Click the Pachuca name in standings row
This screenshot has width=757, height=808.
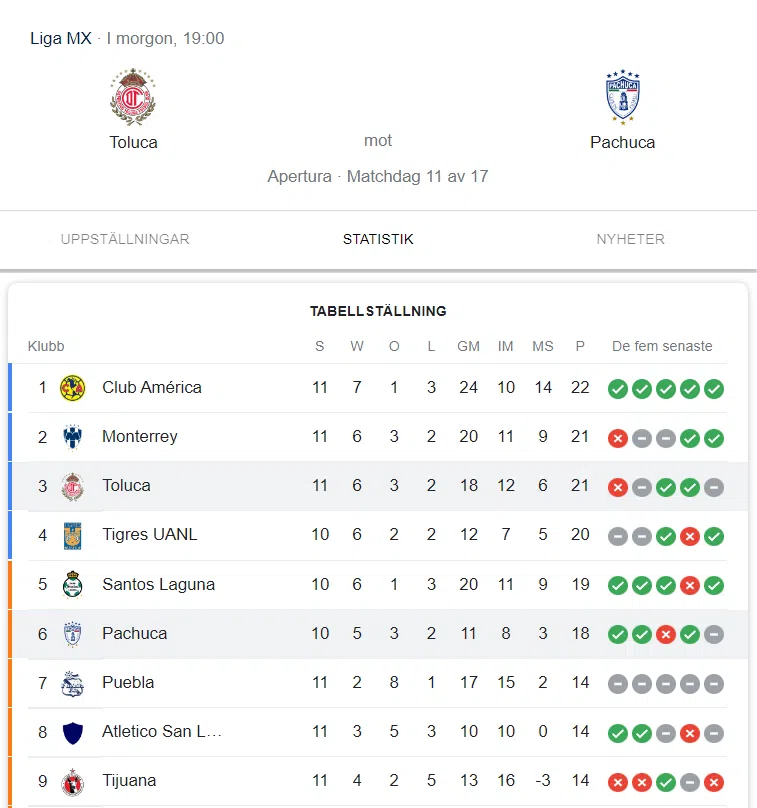point(135,633)
